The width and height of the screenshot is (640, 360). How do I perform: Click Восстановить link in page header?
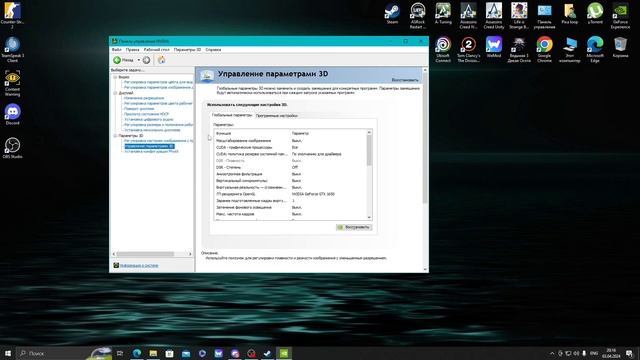[x=405, y=80]
